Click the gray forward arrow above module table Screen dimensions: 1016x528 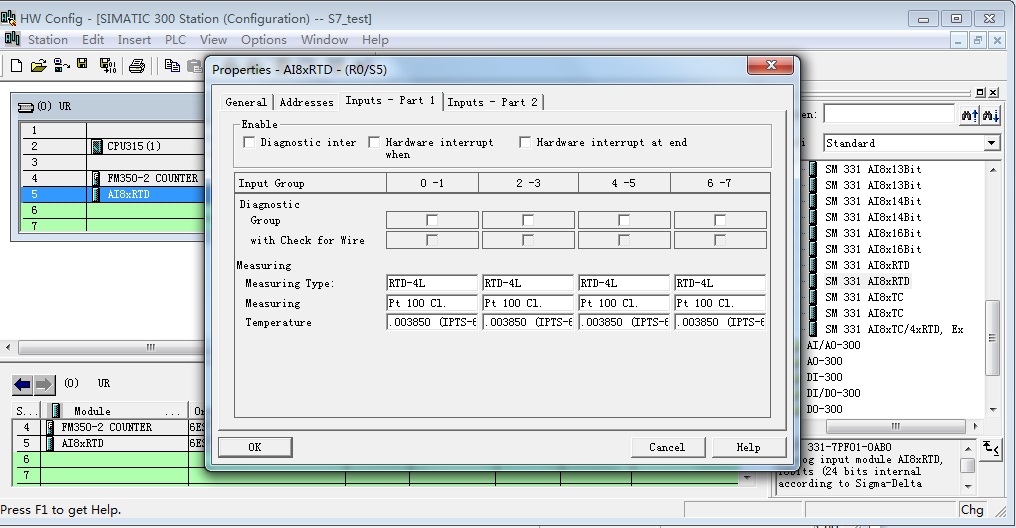[x=43, y=385]
